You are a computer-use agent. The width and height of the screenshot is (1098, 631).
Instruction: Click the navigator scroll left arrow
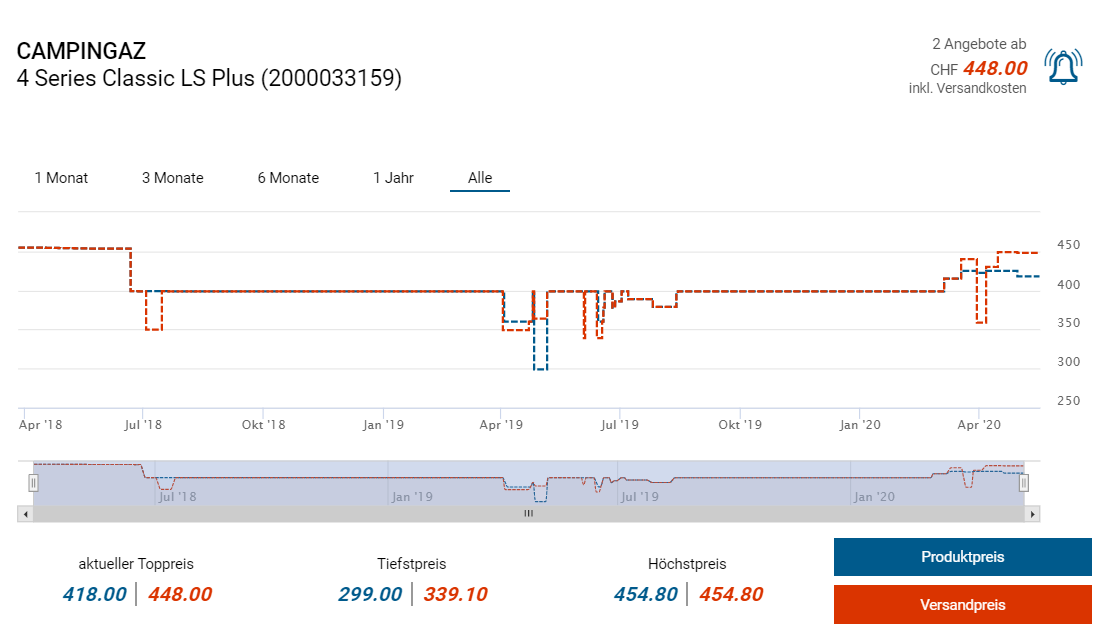(25, 514)
